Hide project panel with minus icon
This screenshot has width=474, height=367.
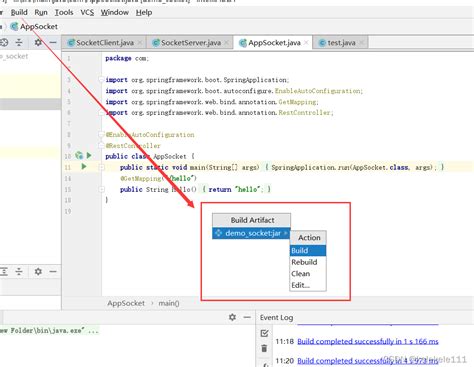(x=53, y=43)
